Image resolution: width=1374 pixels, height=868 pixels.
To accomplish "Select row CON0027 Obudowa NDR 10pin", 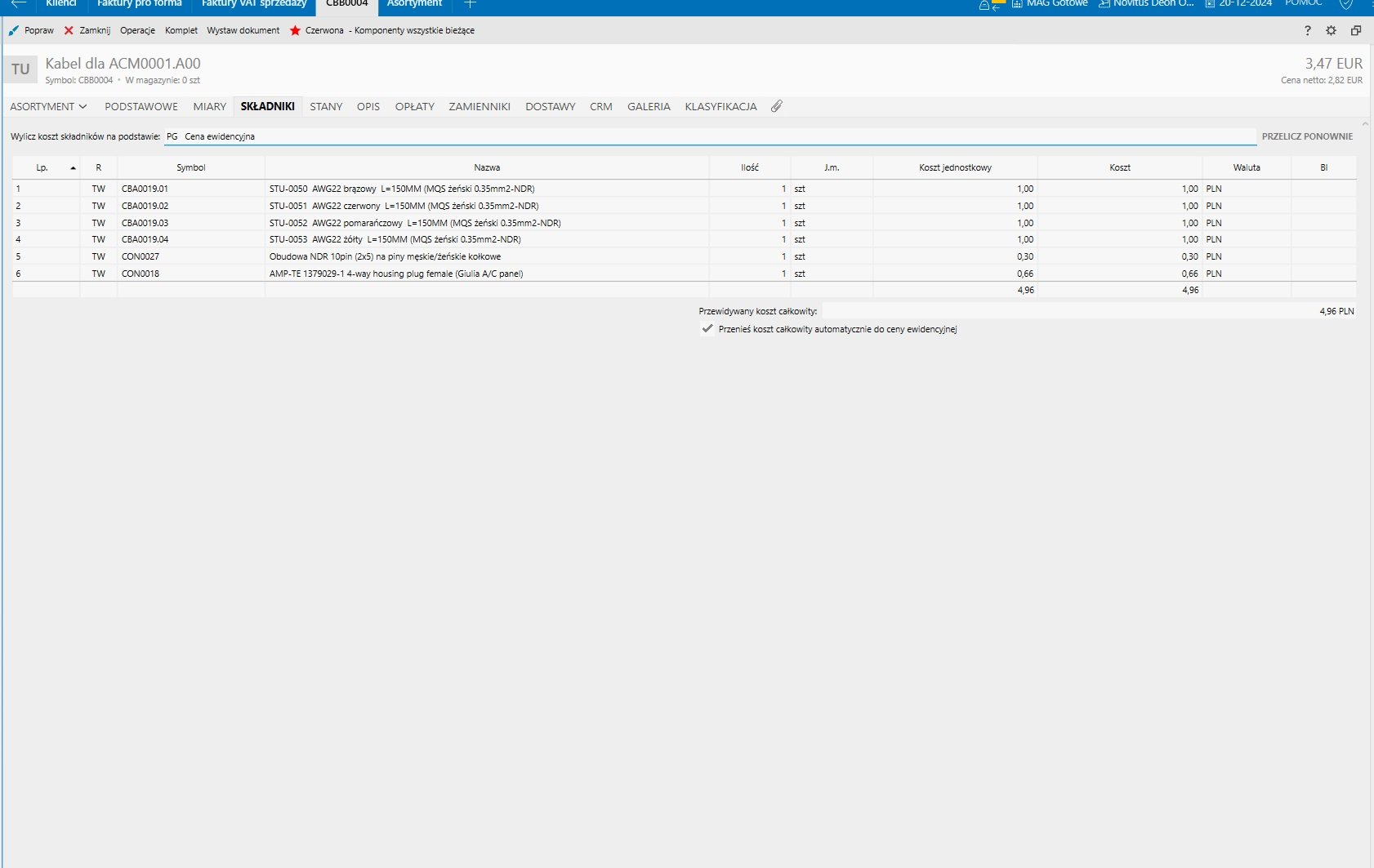I will 385,256.
